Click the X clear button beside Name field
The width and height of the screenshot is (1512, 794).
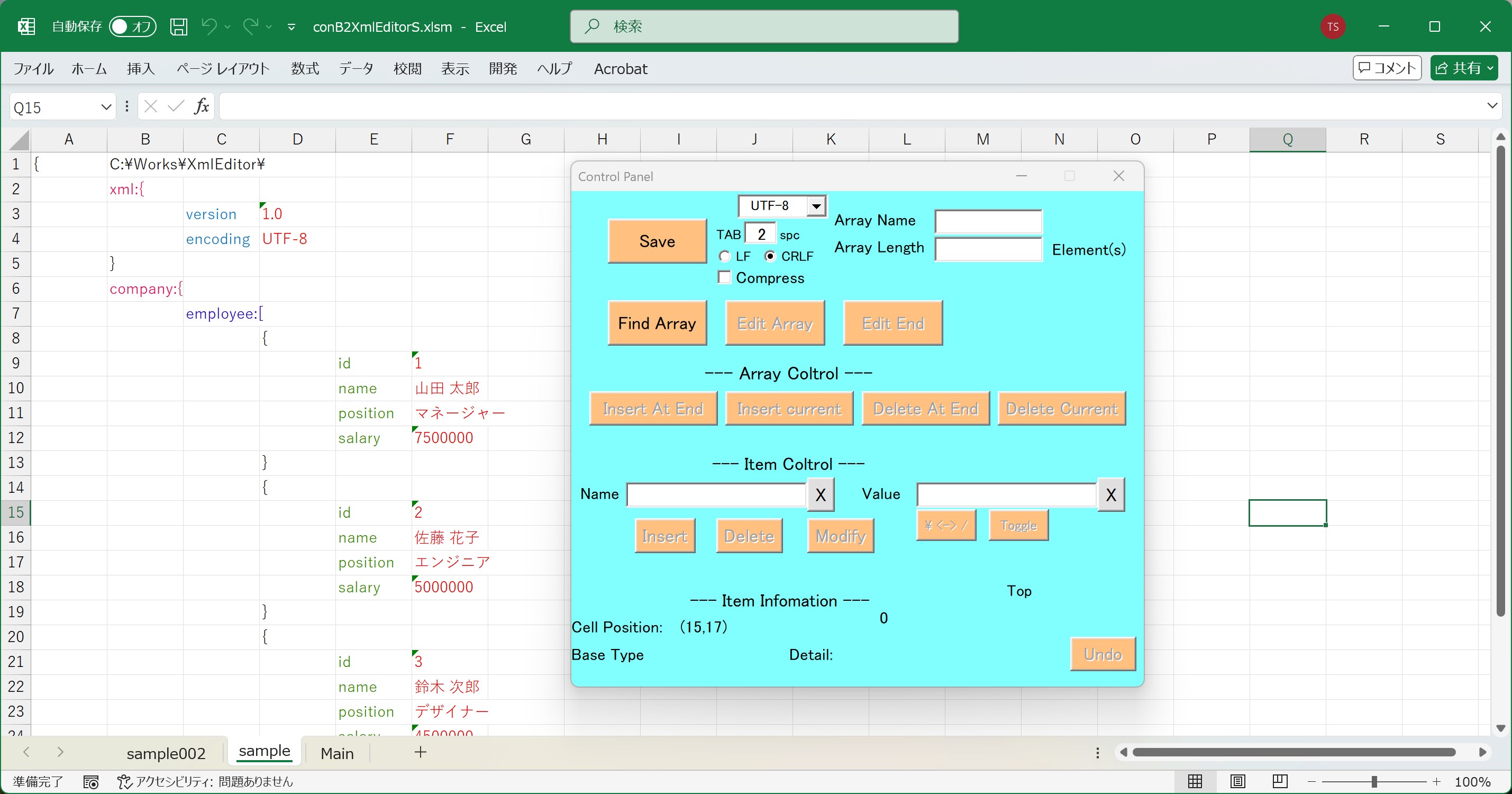[x=820, y=494]
